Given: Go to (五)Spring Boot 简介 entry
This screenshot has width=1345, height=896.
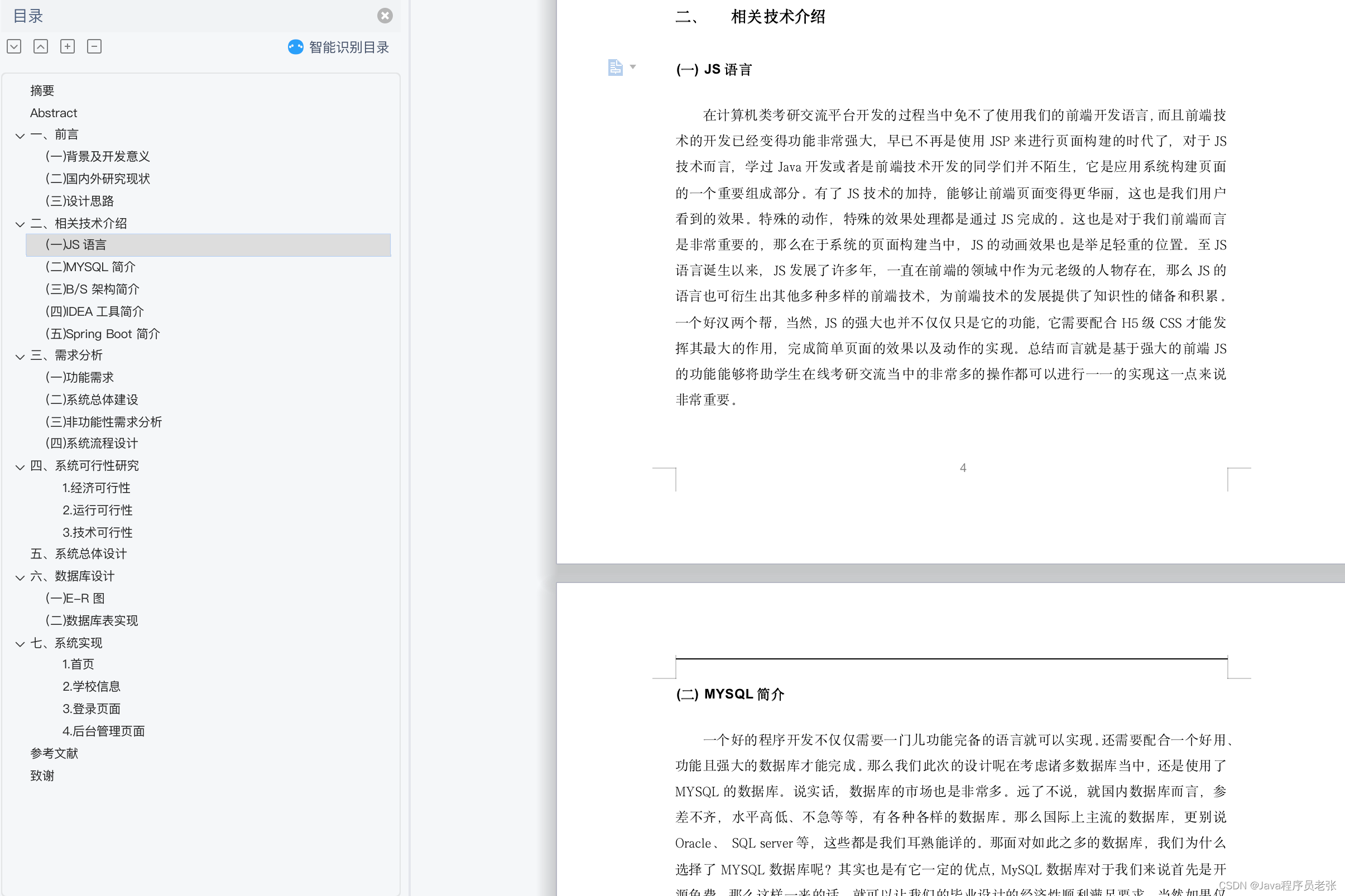Looking at the screenshot, I should point(102,334).
